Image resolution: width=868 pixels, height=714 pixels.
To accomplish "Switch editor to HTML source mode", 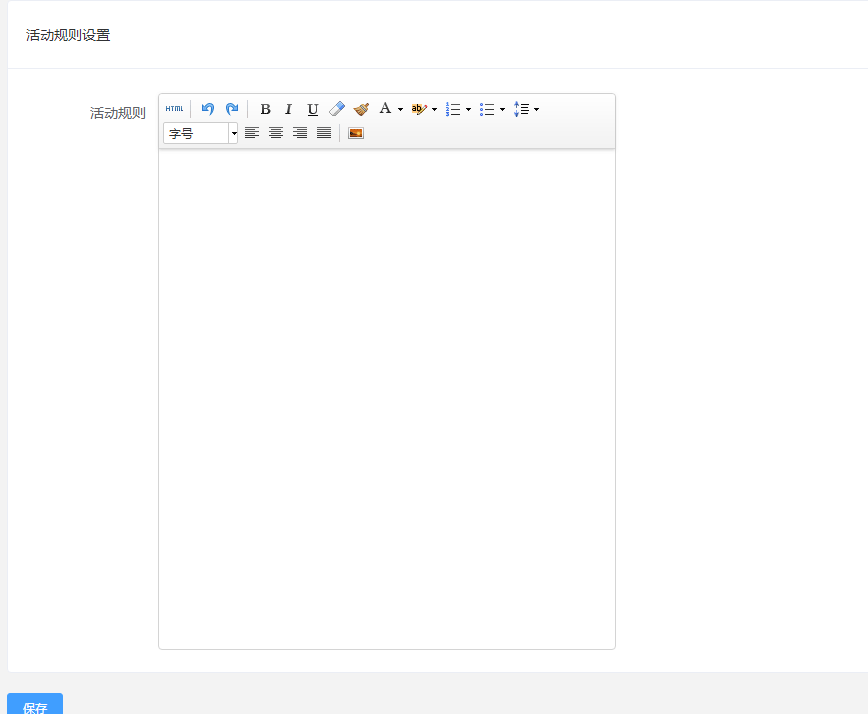I will click(x=174, y=109).
